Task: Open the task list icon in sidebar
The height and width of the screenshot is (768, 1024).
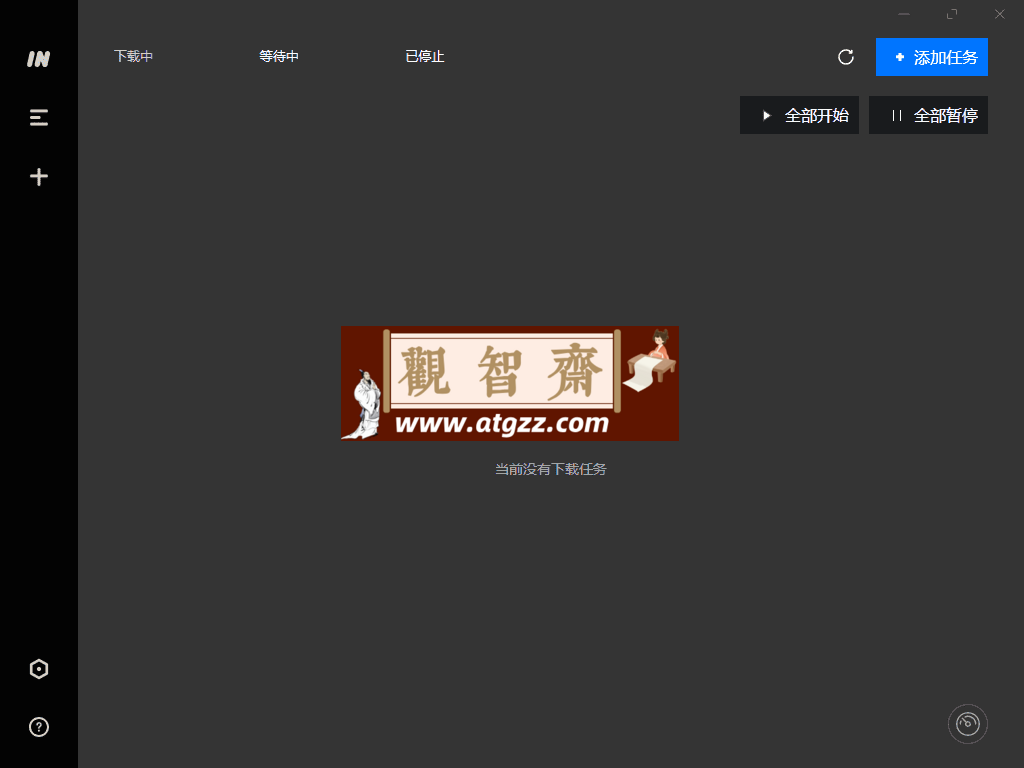Action: pos(39,118)
